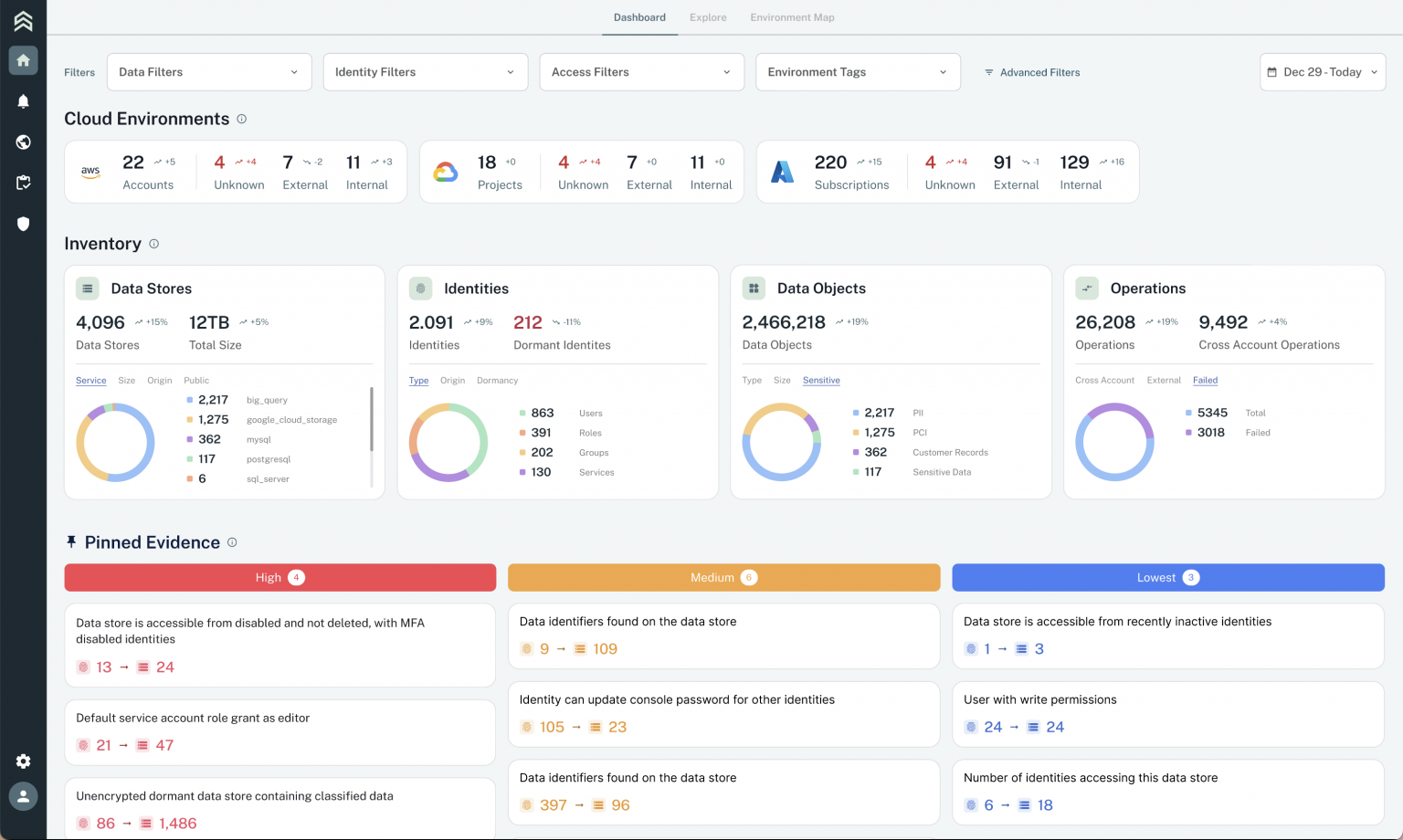Image resolution: width=1403 pixels, height=840 pixels.
Task: Switch to the Explore tab
Action: point(708,17)
